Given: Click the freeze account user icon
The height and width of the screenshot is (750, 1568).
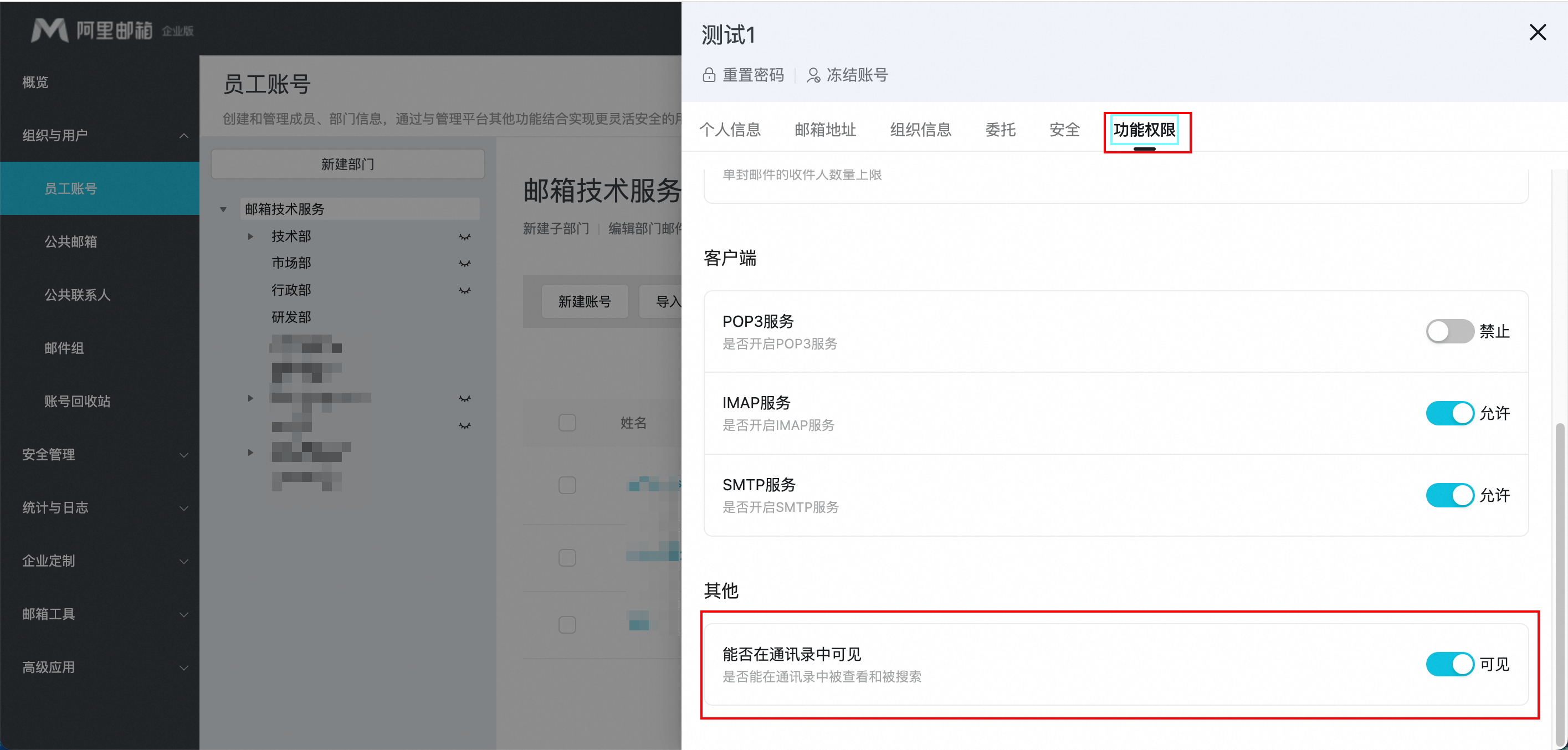Looking at the screenshot, I should click(813, 75).
